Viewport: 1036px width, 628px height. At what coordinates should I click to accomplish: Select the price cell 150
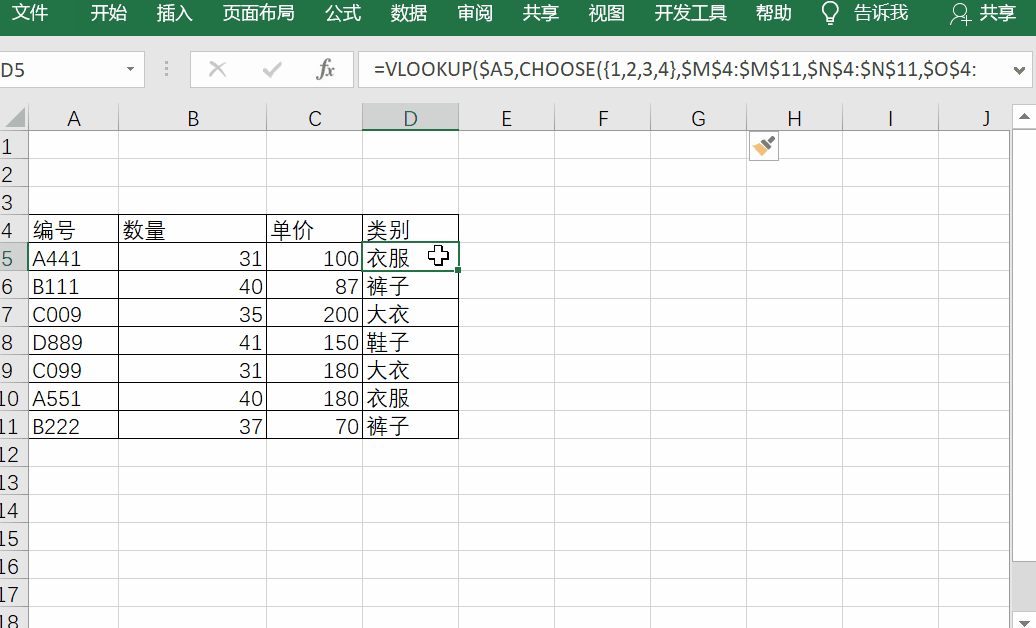tap(314, 342)
